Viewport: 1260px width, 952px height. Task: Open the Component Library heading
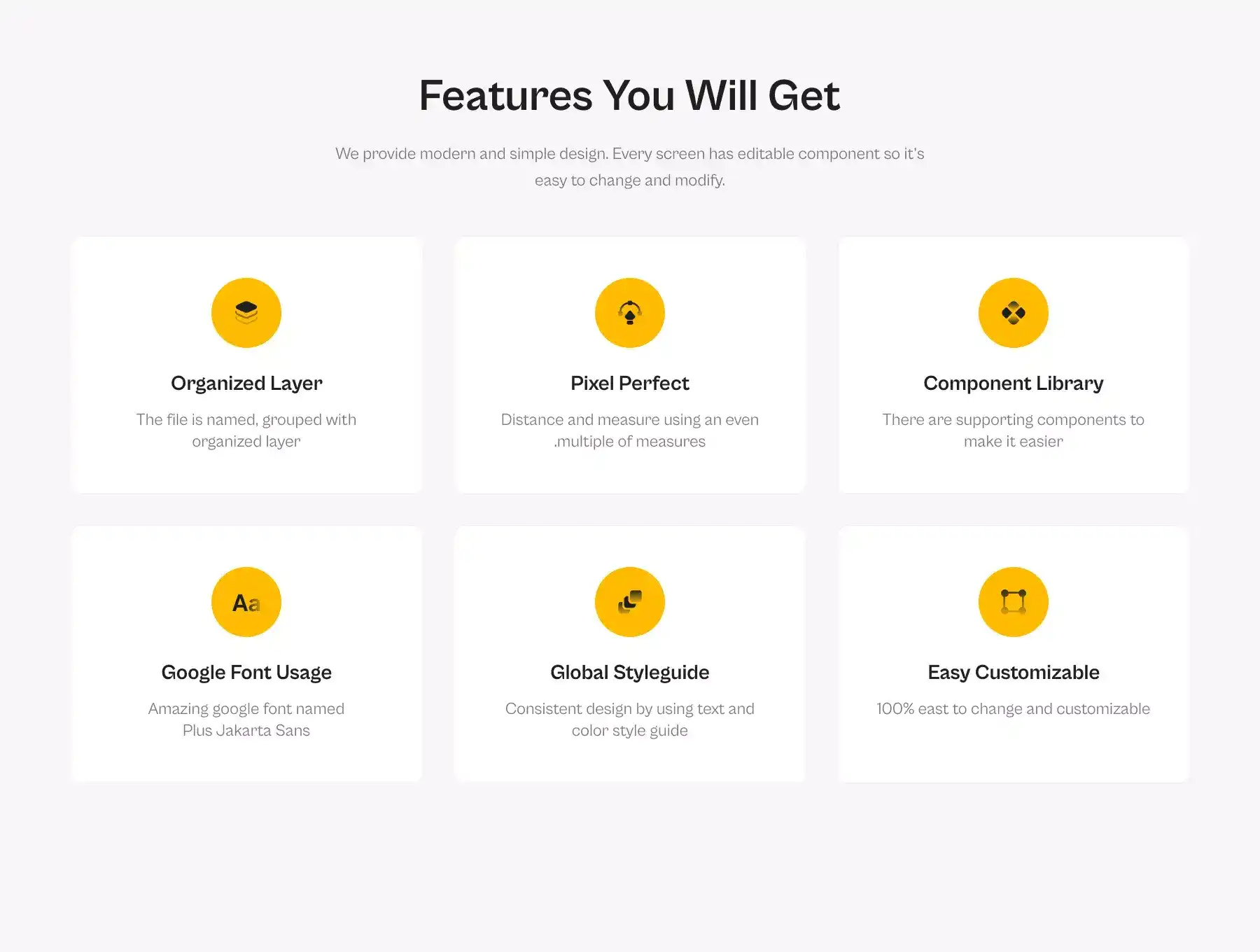click(x=1013, y=384)
